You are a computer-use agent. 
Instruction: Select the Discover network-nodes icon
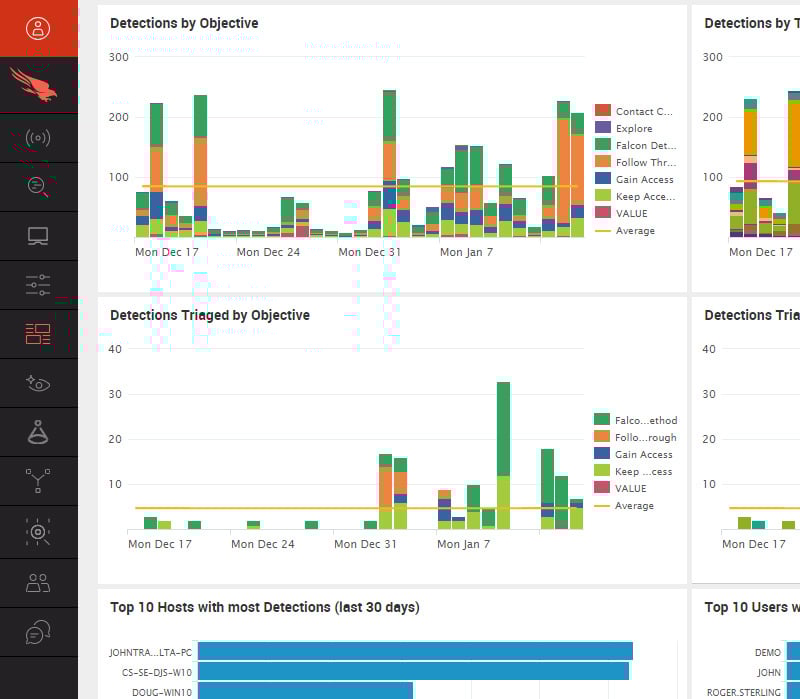pyautogui.click(x=38, y=481)
